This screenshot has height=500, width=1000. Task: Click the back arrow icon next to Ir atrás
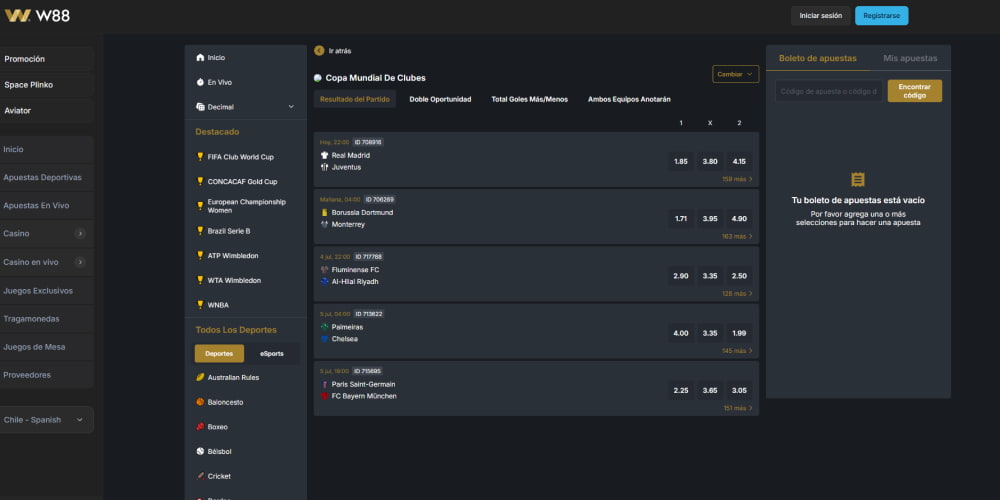(320, 50)
